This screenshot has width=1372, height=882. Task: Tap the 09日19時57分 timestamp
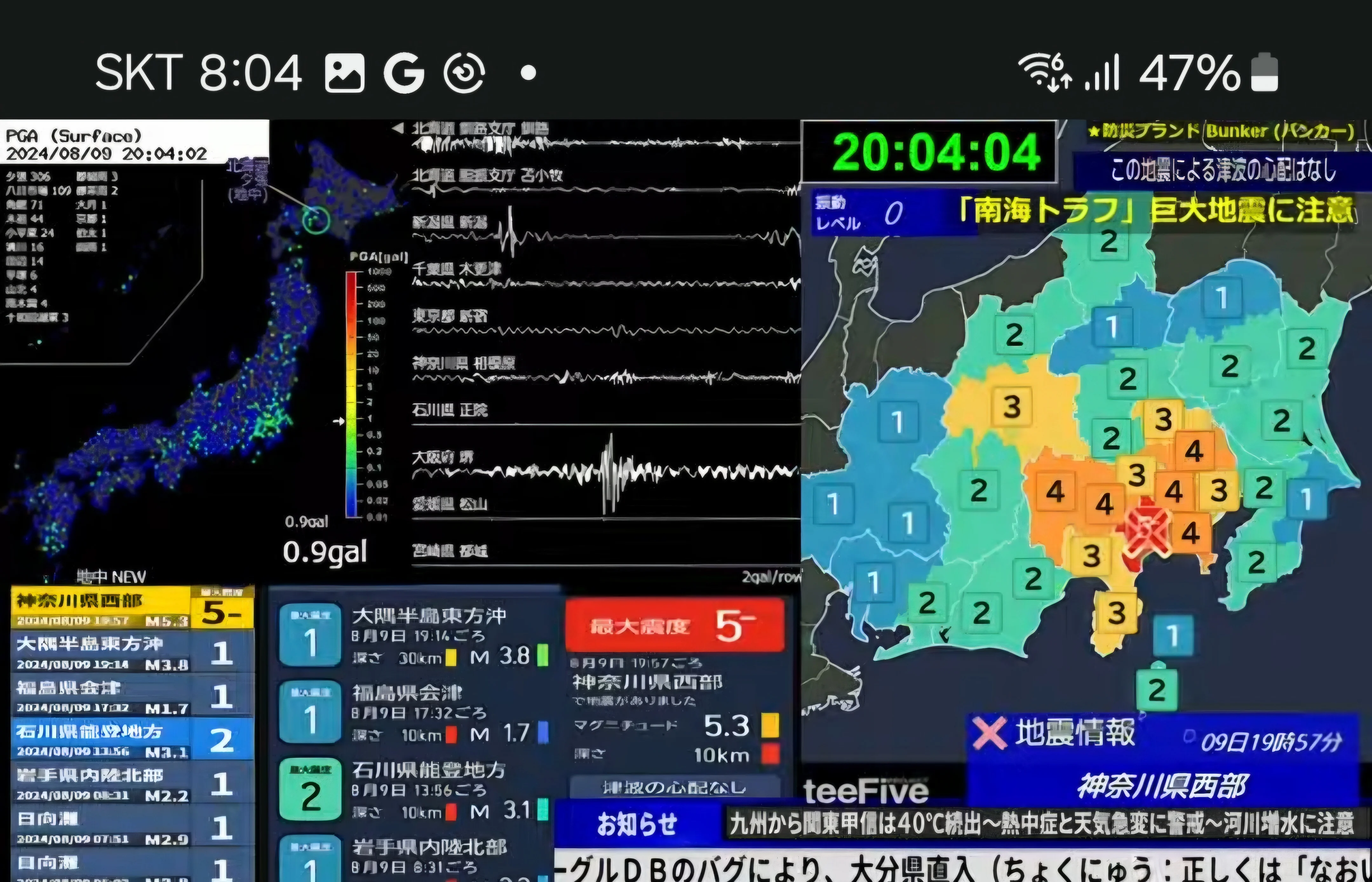(x=1271, y=742)
